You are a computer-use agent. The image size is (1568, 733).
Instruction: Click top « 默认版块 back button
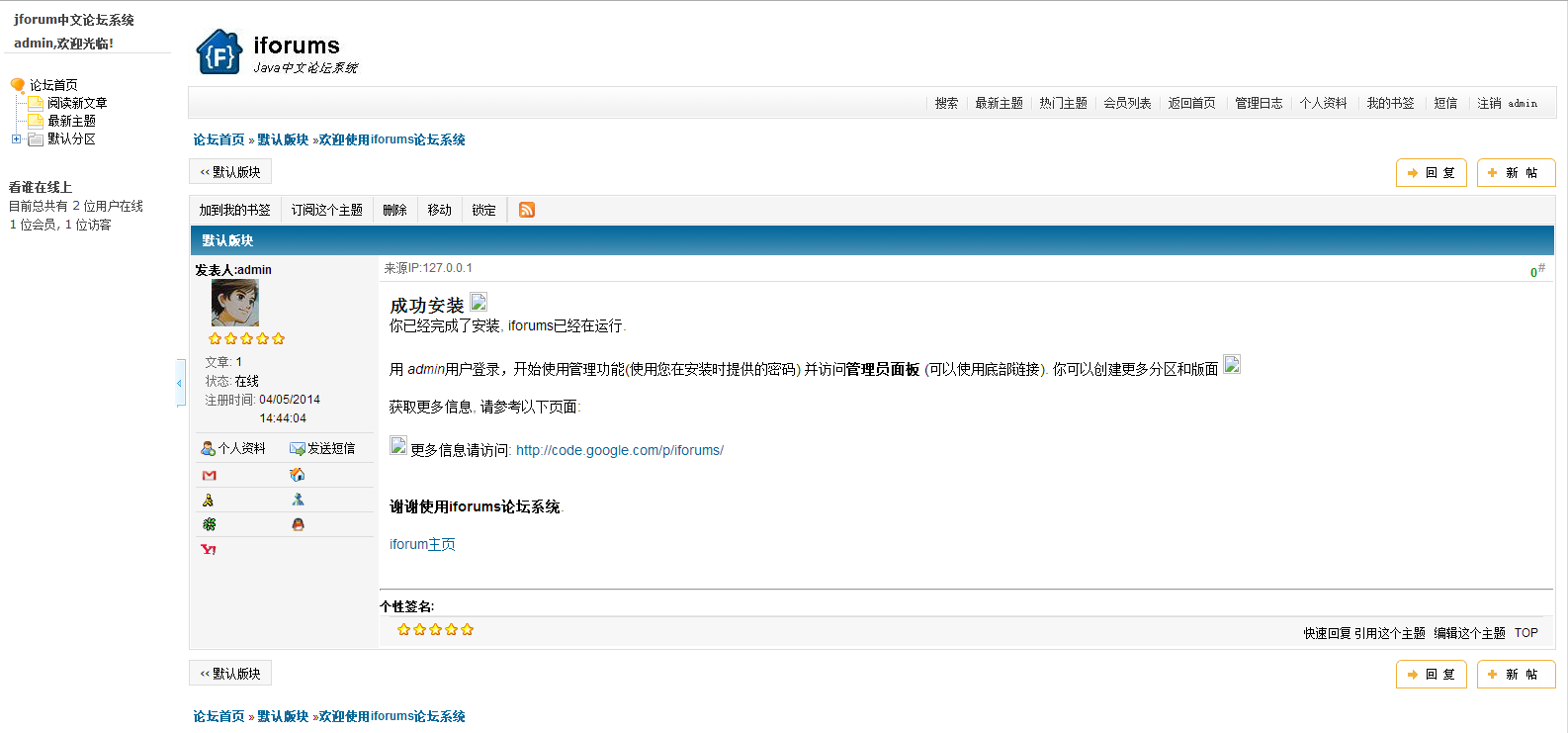point(230,172)
